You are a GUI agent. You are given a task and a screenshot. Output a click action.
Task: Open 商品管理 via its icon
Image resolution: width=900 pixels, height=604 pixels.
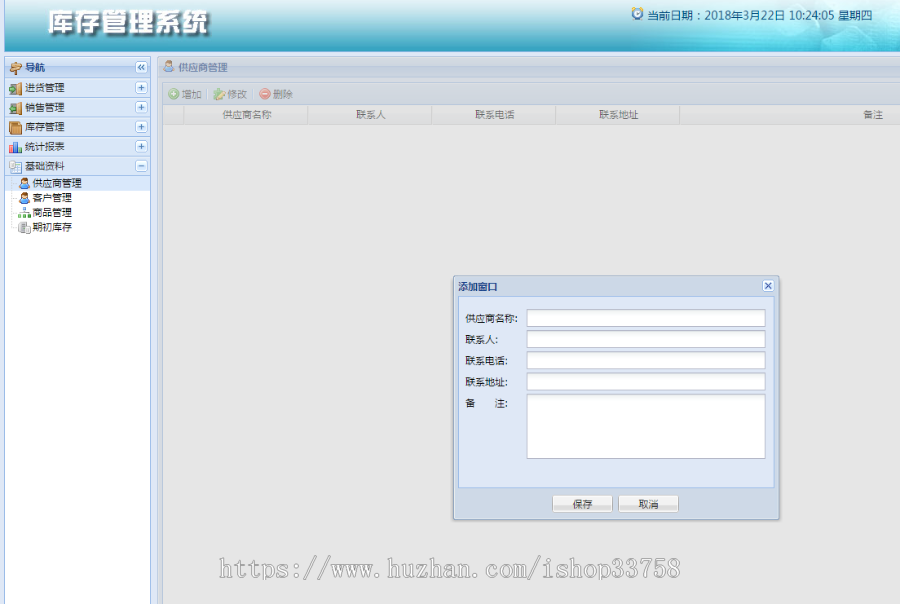click(22, 212)
